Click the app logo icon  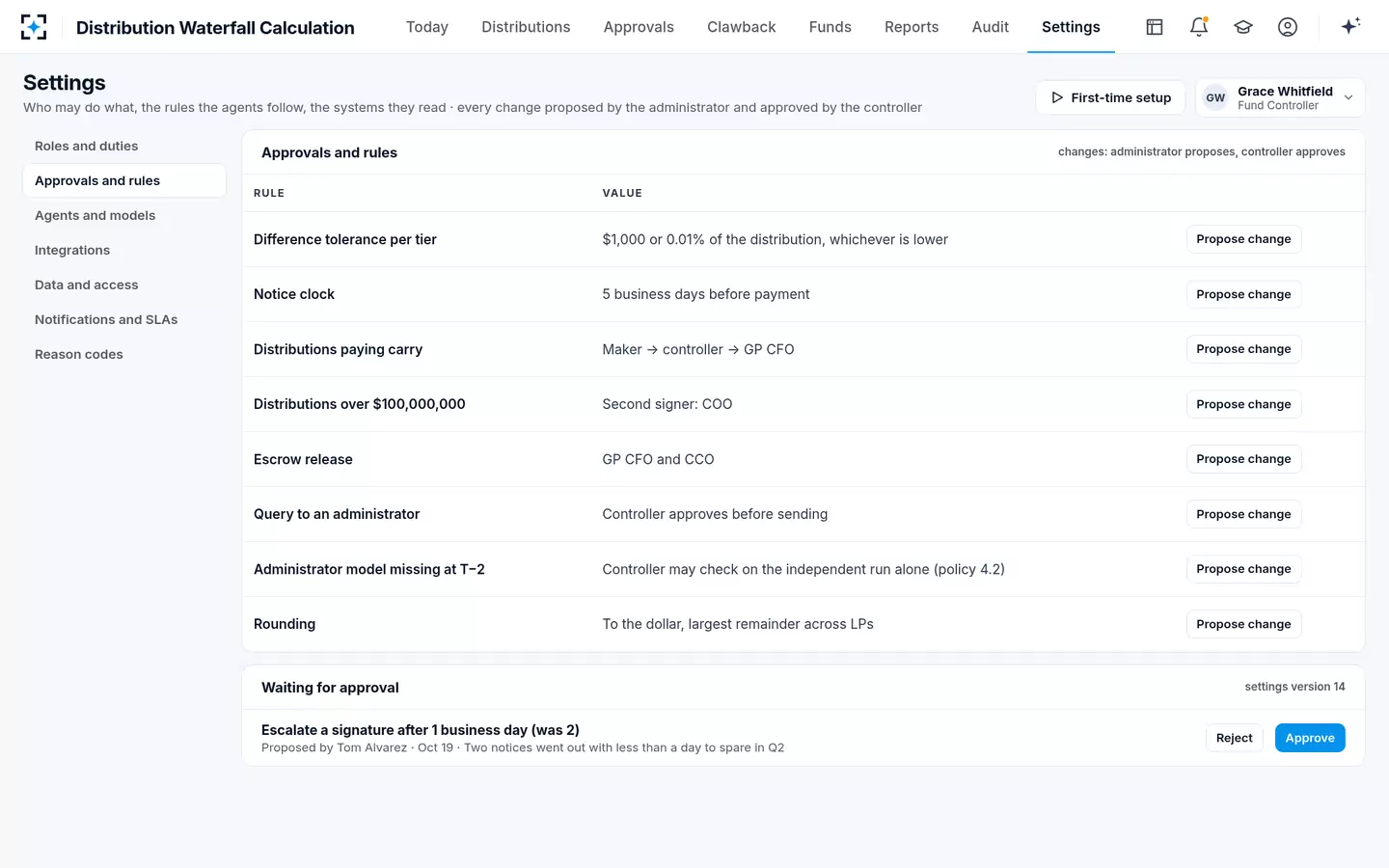pyautogui.click(x=34, y=27)
